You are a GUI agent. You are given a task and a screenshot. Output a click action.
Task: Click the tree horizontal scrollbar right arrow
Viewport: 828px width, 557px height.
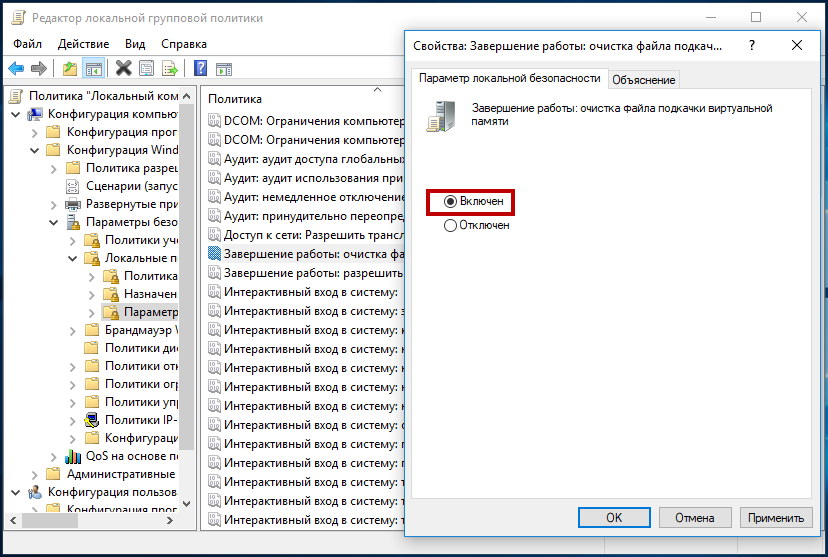pos(170,521)
